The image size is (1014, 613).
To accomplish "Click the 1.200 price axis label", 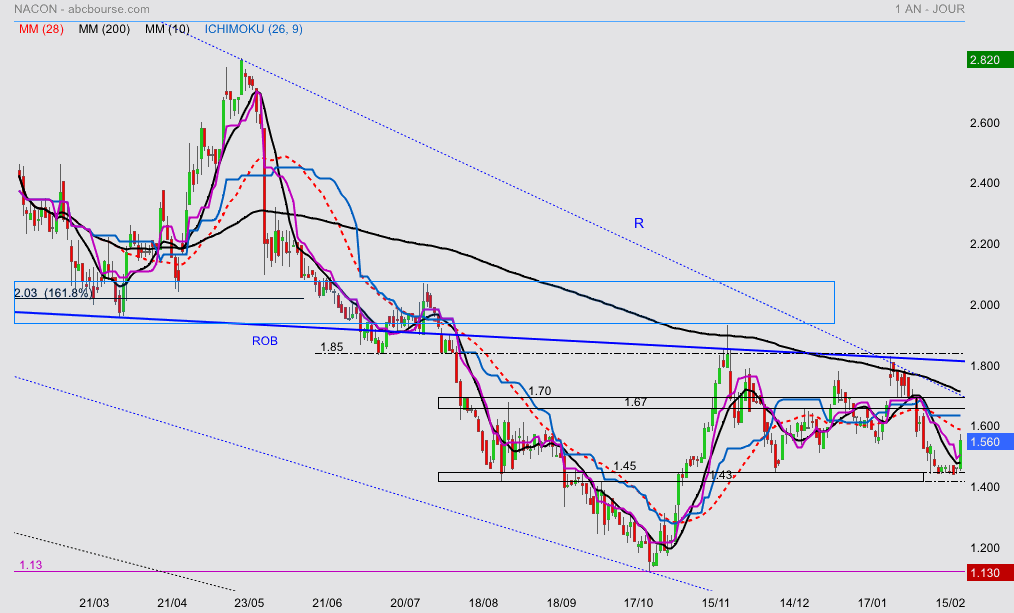I will 985,548.
